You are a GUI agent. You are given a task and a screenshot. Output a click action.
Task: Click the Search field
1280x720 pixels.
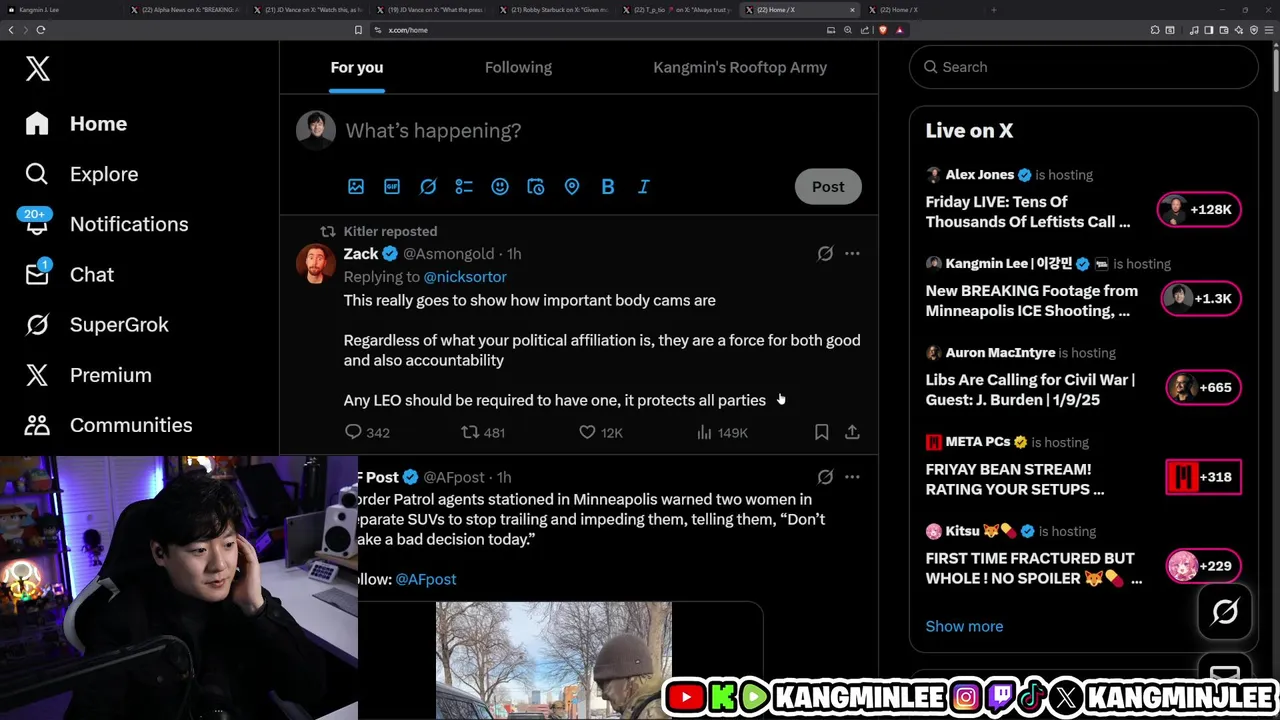point(1084,67)
